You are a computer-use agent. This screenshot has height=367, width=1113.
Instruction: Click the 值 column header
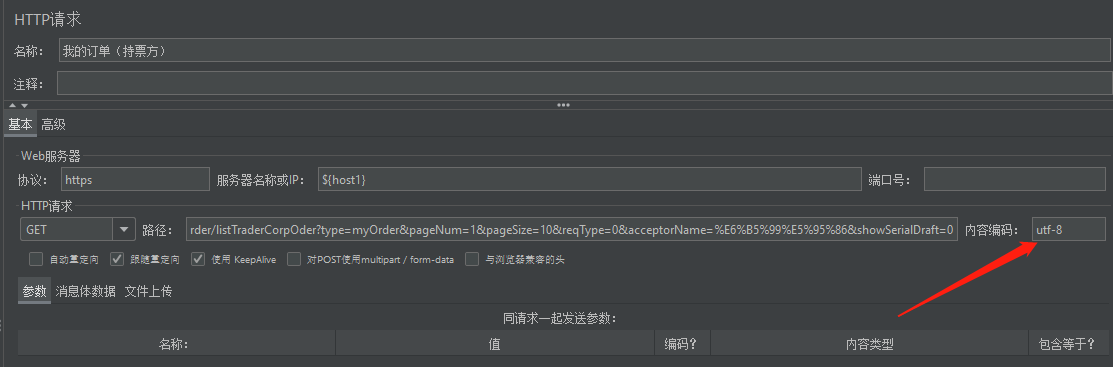coord(494,344)
